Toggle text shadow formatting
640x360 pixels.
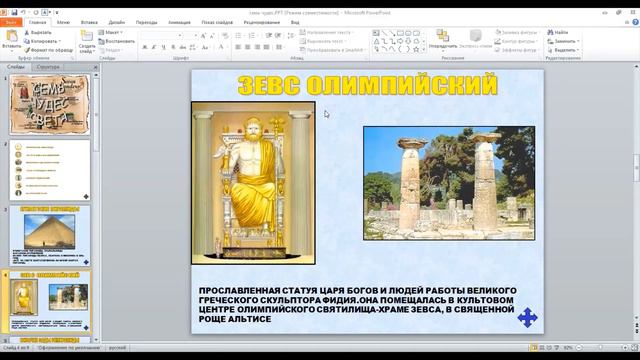173,47
